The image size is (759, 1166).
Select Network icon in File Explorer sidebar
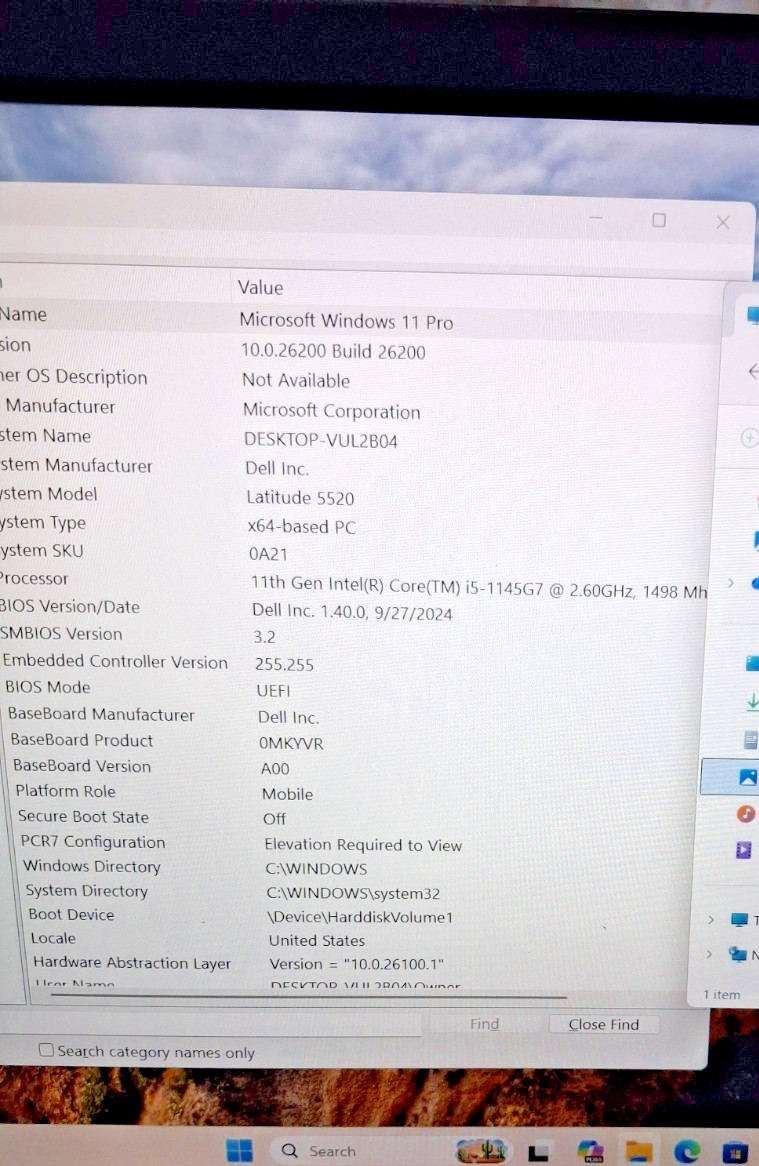(x=737, y=954)
